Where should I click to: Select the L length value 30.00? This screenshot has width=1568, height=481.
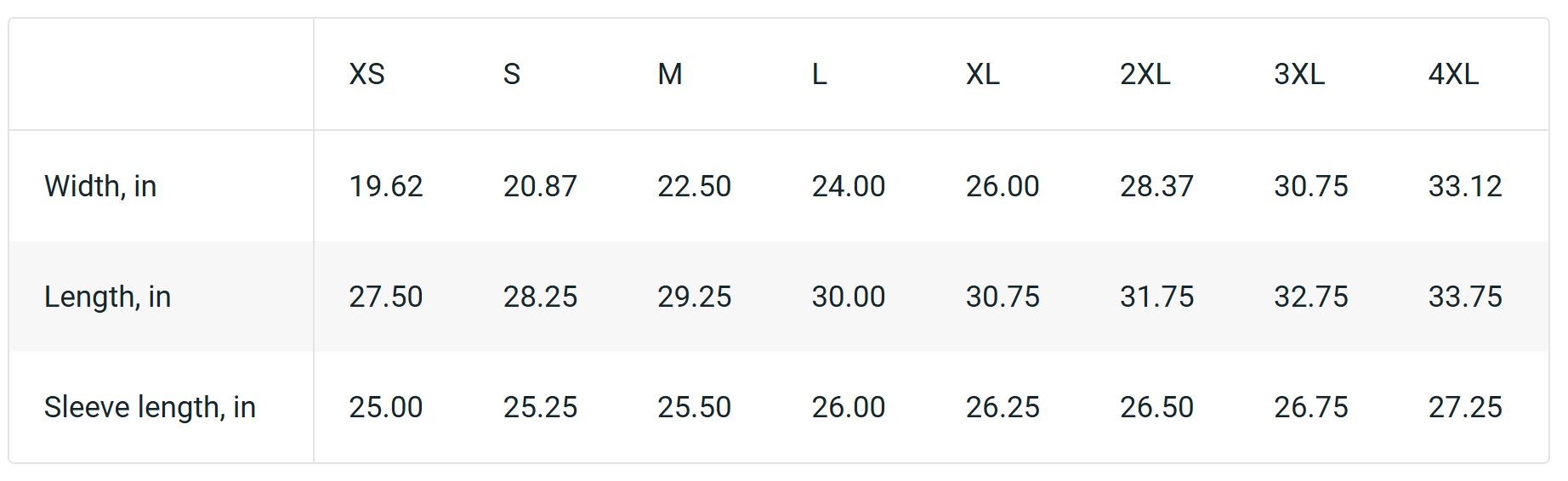point(848,297)
